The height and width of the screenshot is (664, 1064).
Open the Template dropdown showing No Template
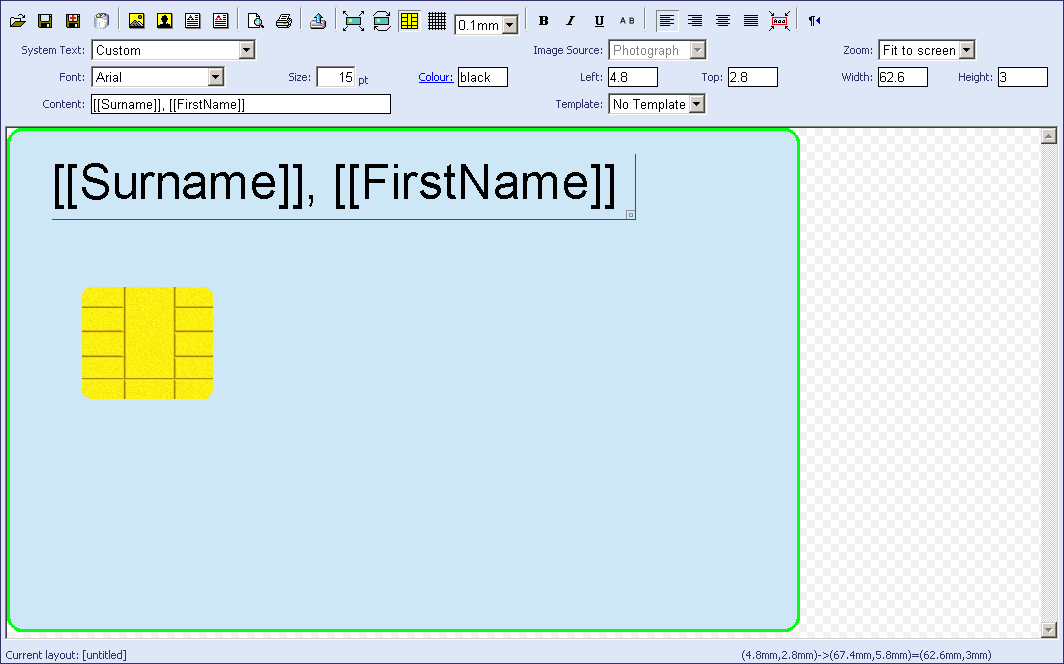pyautogui.click(x=697, y=104)
